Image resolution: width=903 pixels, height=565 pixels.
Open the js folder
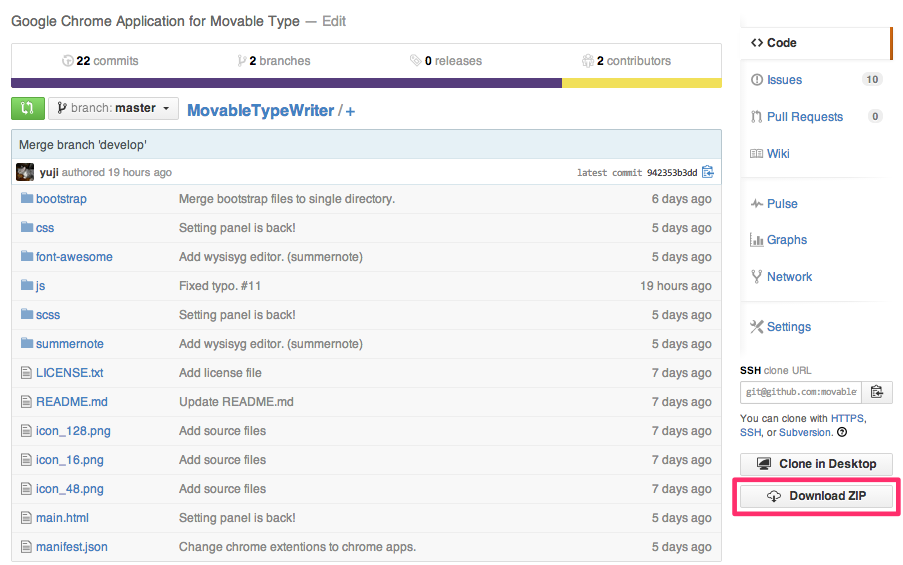click(40, 286)
